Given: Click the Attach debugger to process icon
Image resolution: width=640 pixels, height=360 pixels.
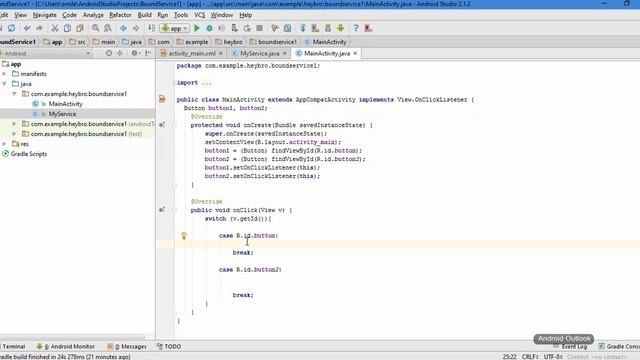Looking at the screenshot, I should pyautogui.click(x=234, y=28).
